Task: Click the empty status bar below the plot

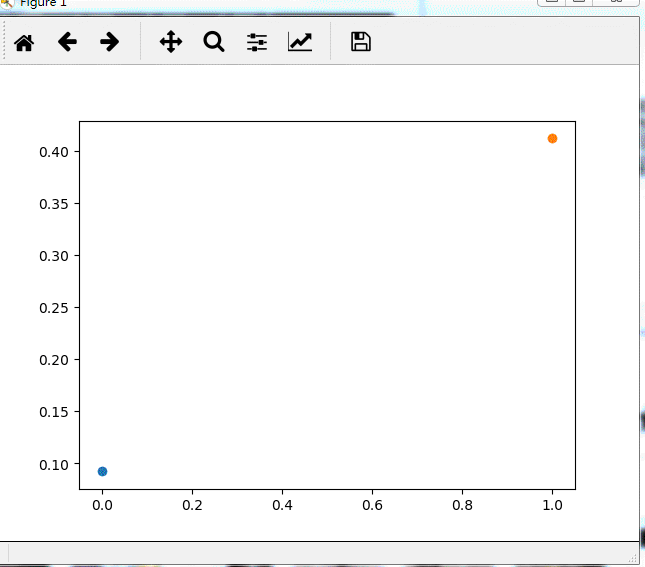Action: pos(300,554)
